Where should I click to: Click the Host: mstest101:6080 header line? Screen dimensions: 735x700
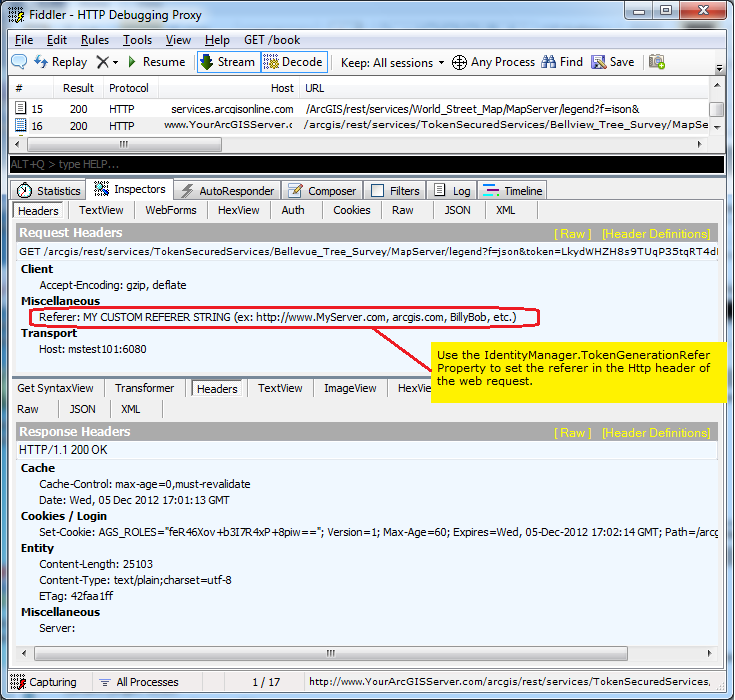93,349
